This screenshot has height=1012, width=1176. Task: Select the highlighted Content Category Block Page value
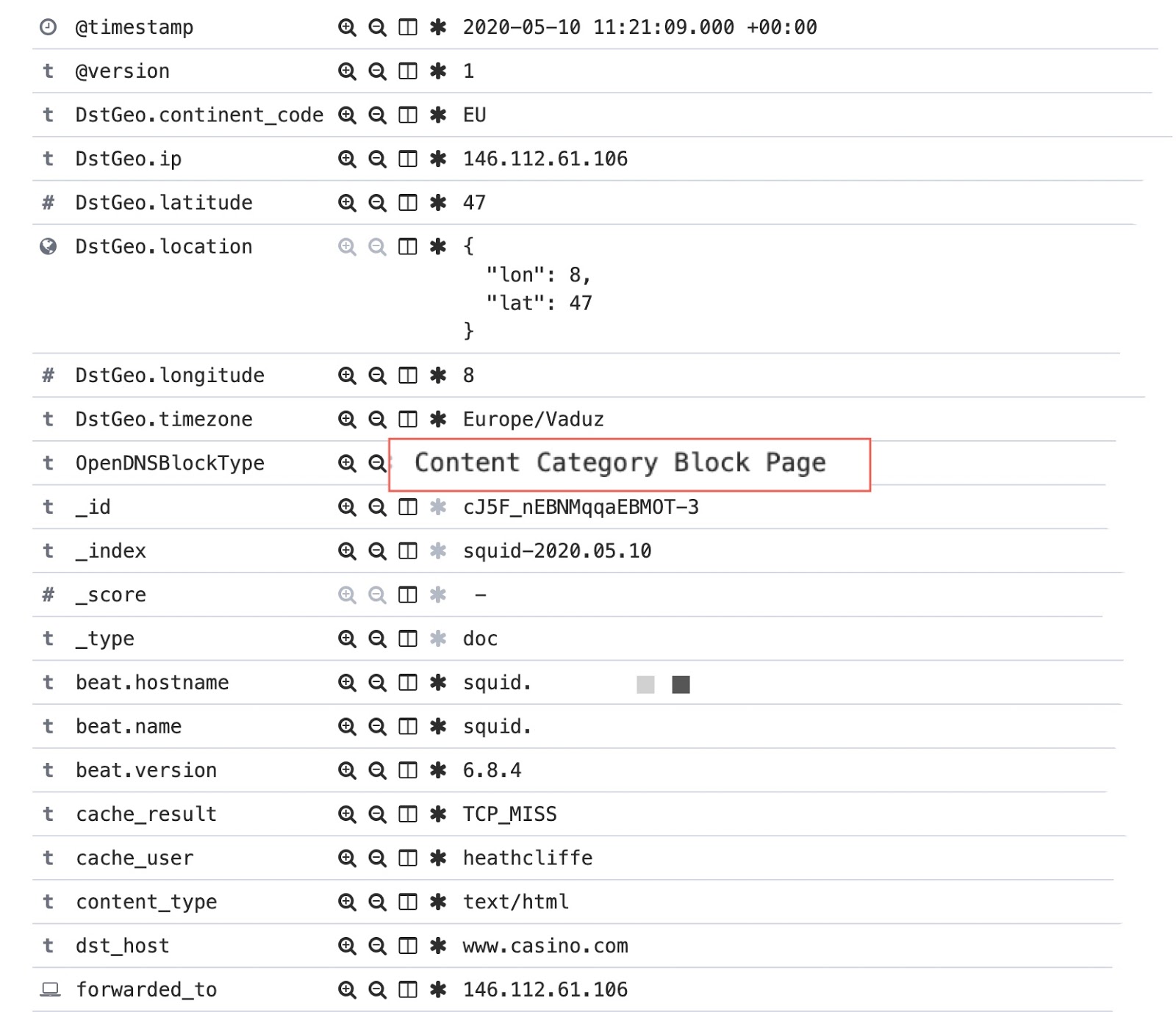point(621,463)
